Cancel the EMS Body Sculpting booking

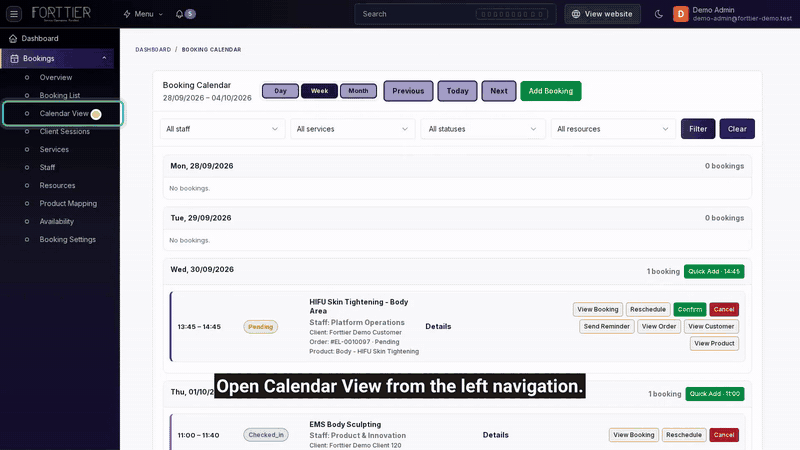tap(723, 435)
